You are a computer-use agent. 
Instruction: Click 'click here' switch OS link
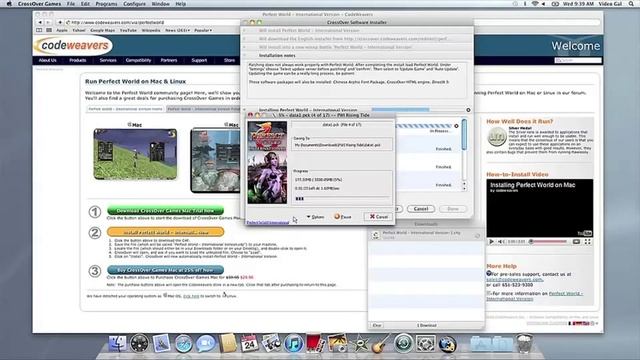191,296
